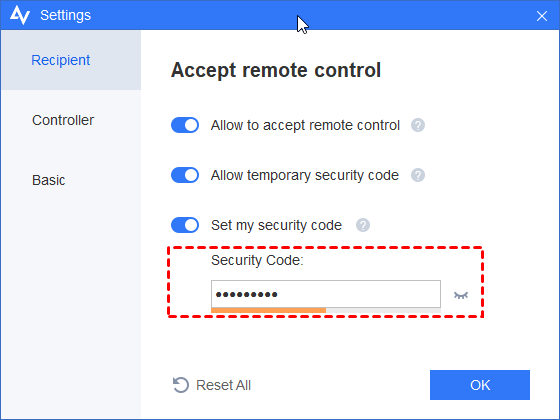Click question mark beside Set my security code
Image resolution: width=560 pixels, height=420 pixels.
pyautogui.click(x=362, y=225)
